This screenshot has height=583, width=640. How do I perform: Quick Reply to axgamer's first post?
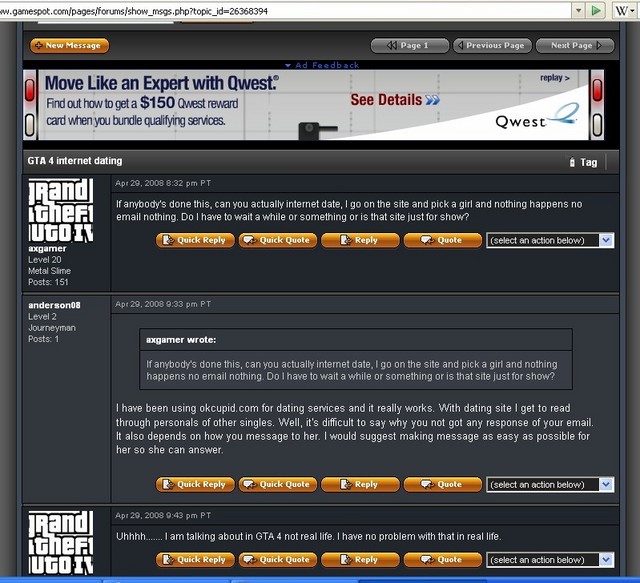point(195,240)
